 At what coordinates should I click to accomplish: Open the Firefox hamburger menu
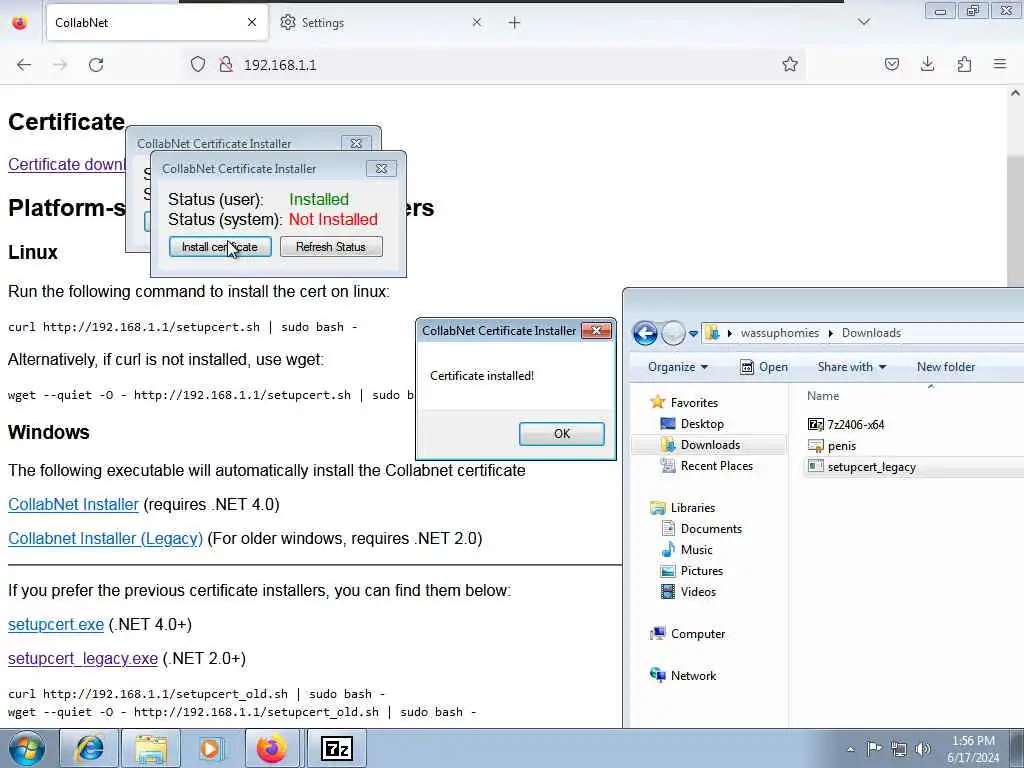pos(1000,64)
